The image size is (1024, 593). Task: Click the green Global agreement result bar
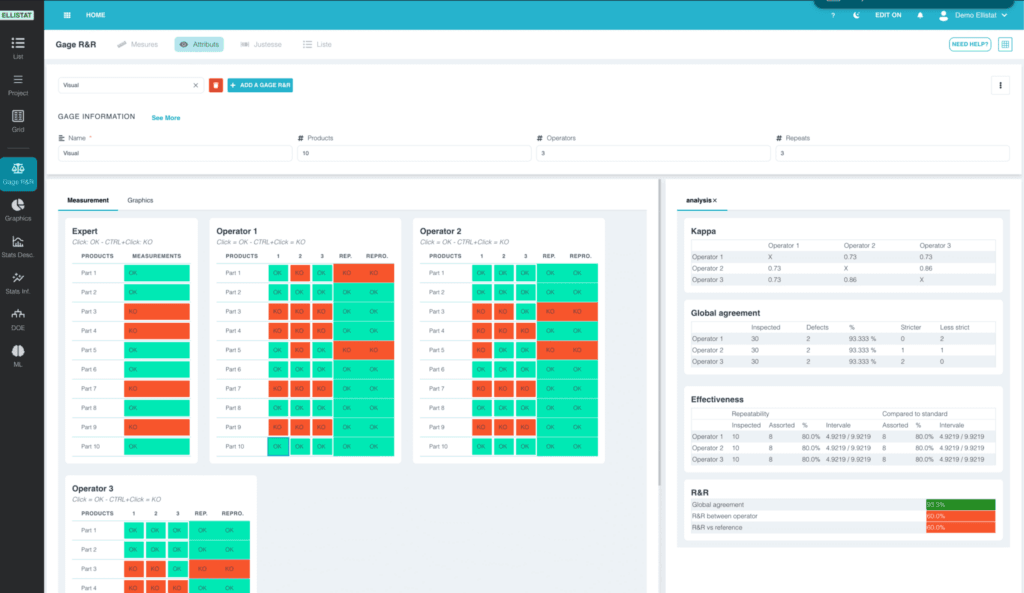[x=959, y=504]
